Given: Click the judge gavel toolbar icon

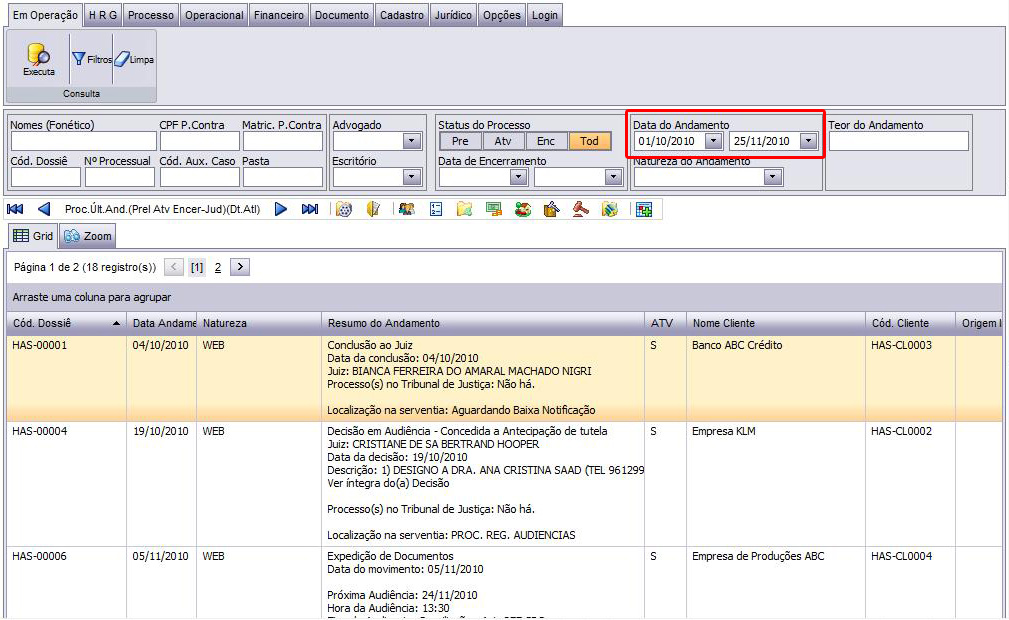Looking at the screenshot, I should [580, 209].
